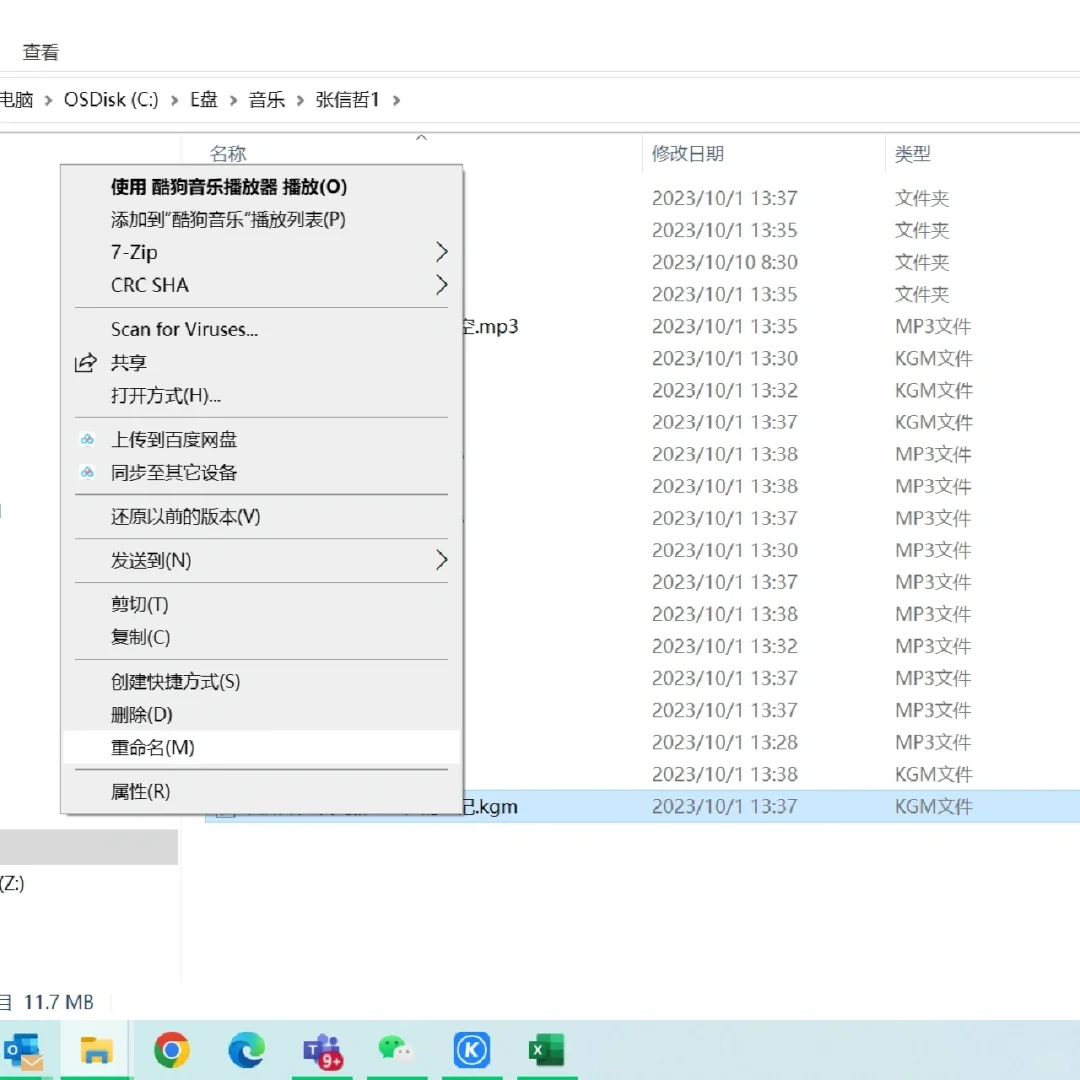Screen dimensions: 1080x1080
Task: Open Excel from the taskbar
Action: pos(546,1050)
